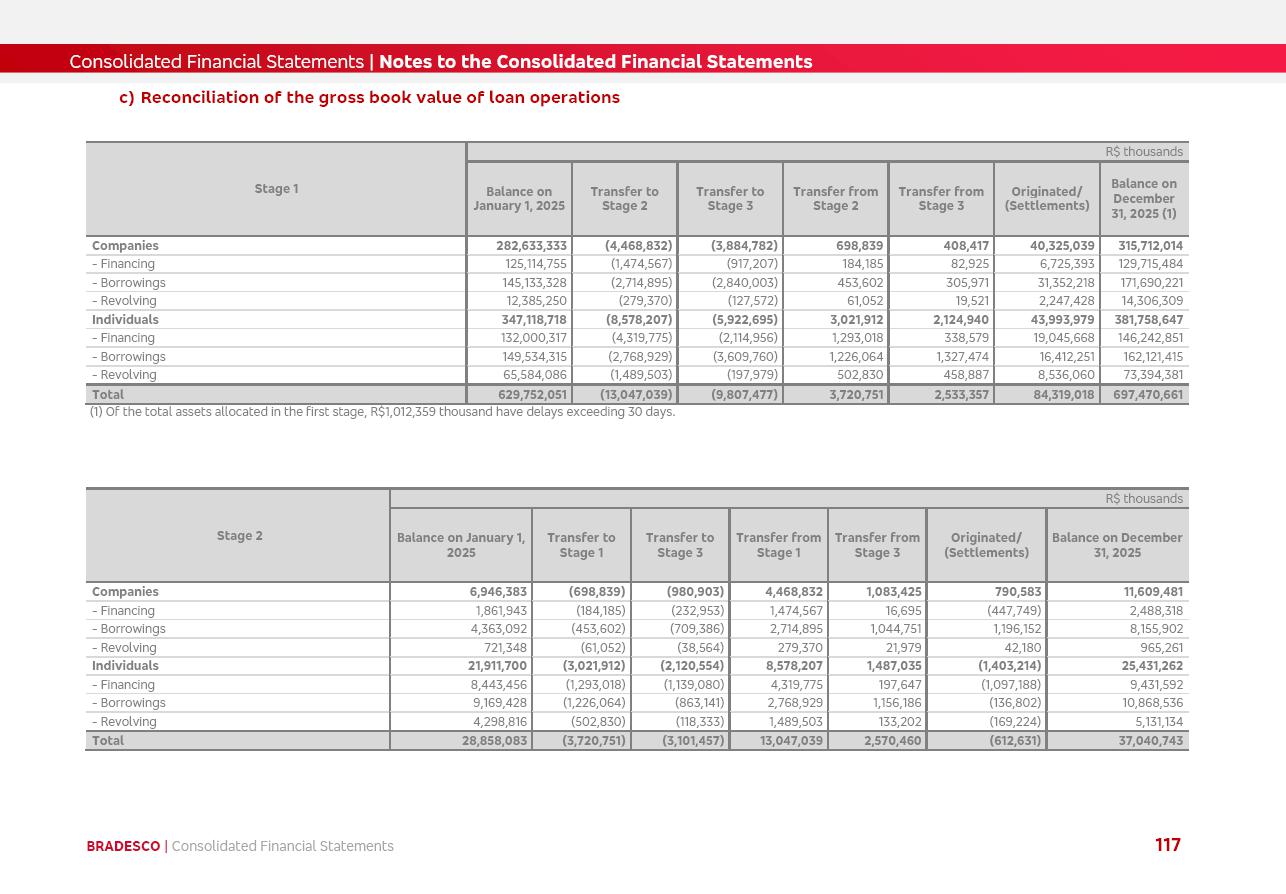The height and width of the screenshot is (894, 1286).
Task: Select the Stage 2 total ending balance 37,040,743
Action: click(x=1150, y=741)
